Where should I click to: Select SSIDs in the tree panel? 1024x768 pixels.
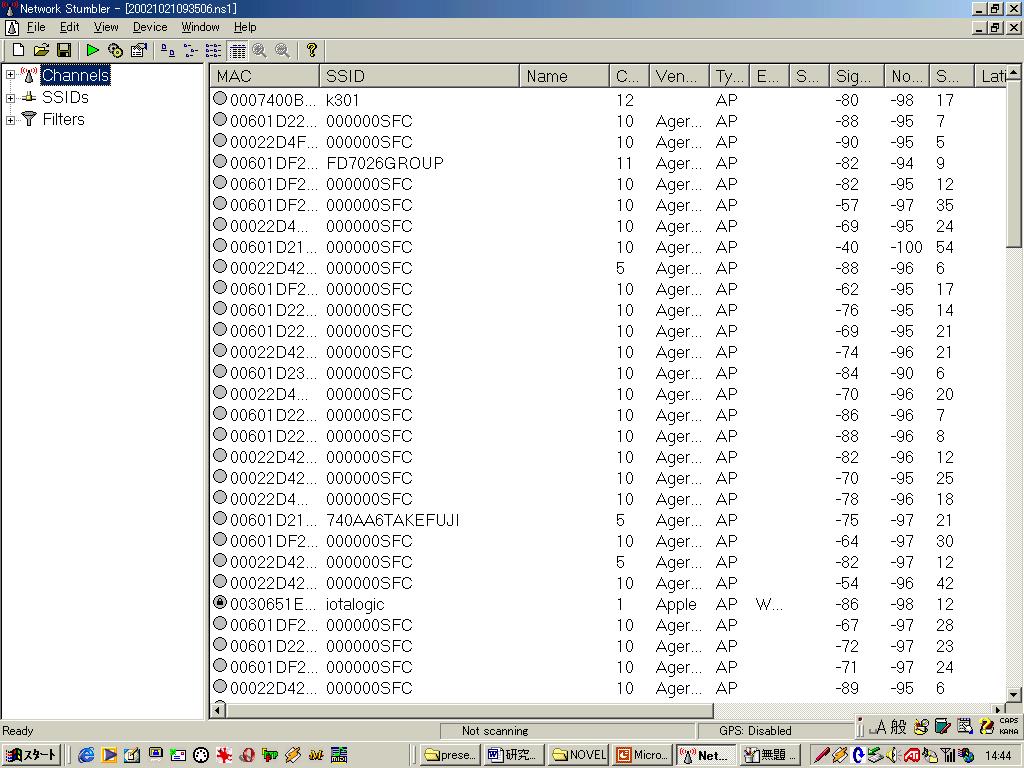[65, 97]
